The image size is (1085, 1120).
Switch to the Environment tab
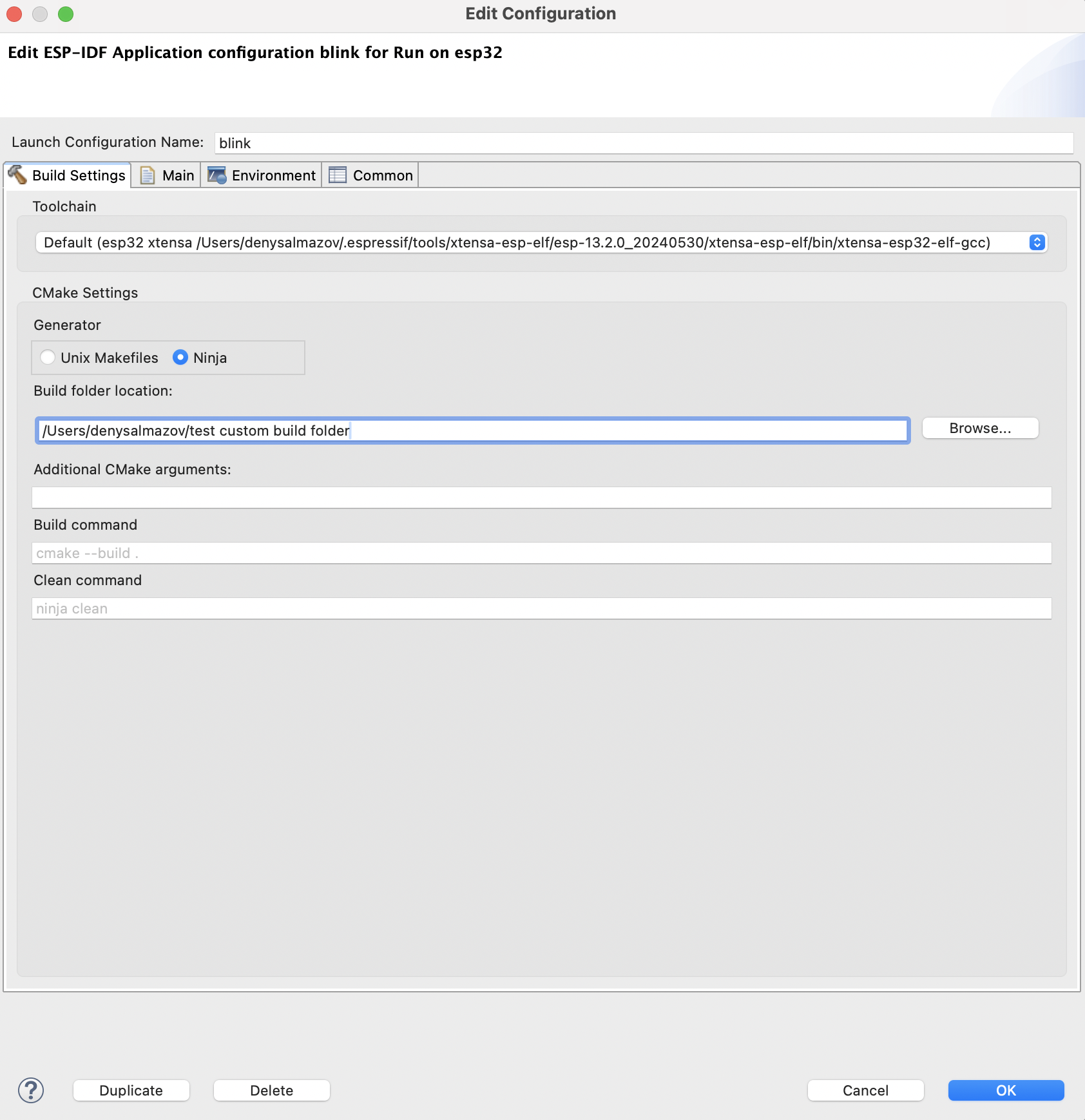coord(273,175)
